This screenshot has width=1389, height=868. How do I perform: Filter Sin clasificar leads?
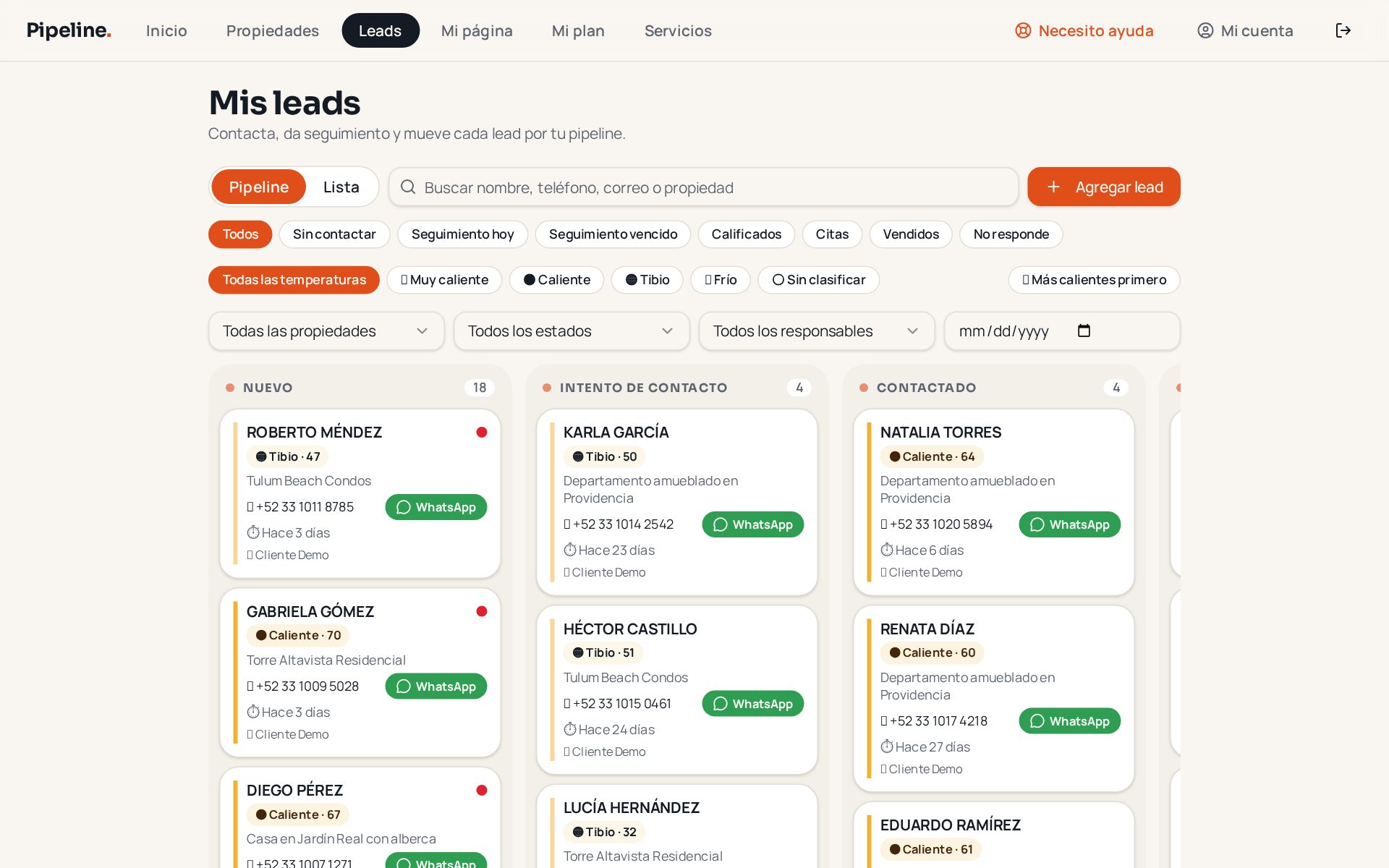(x=818, y=280)
